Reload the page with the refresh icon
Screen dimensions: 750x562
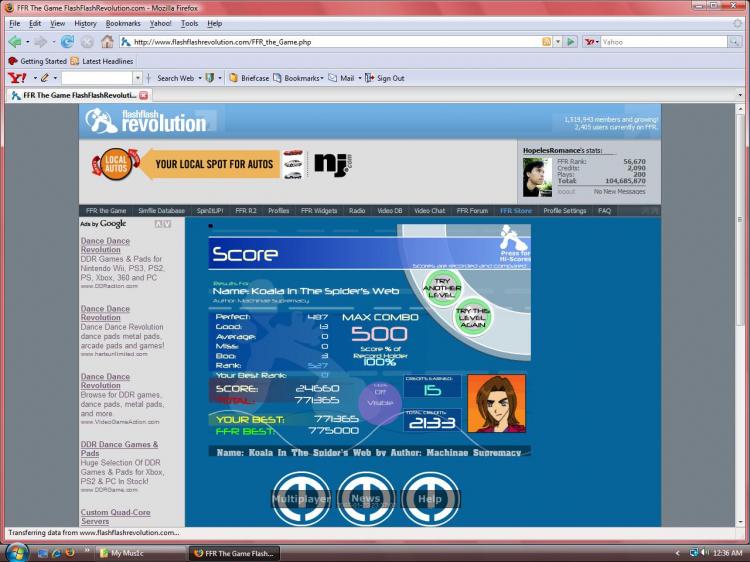[x=67, y=42]
